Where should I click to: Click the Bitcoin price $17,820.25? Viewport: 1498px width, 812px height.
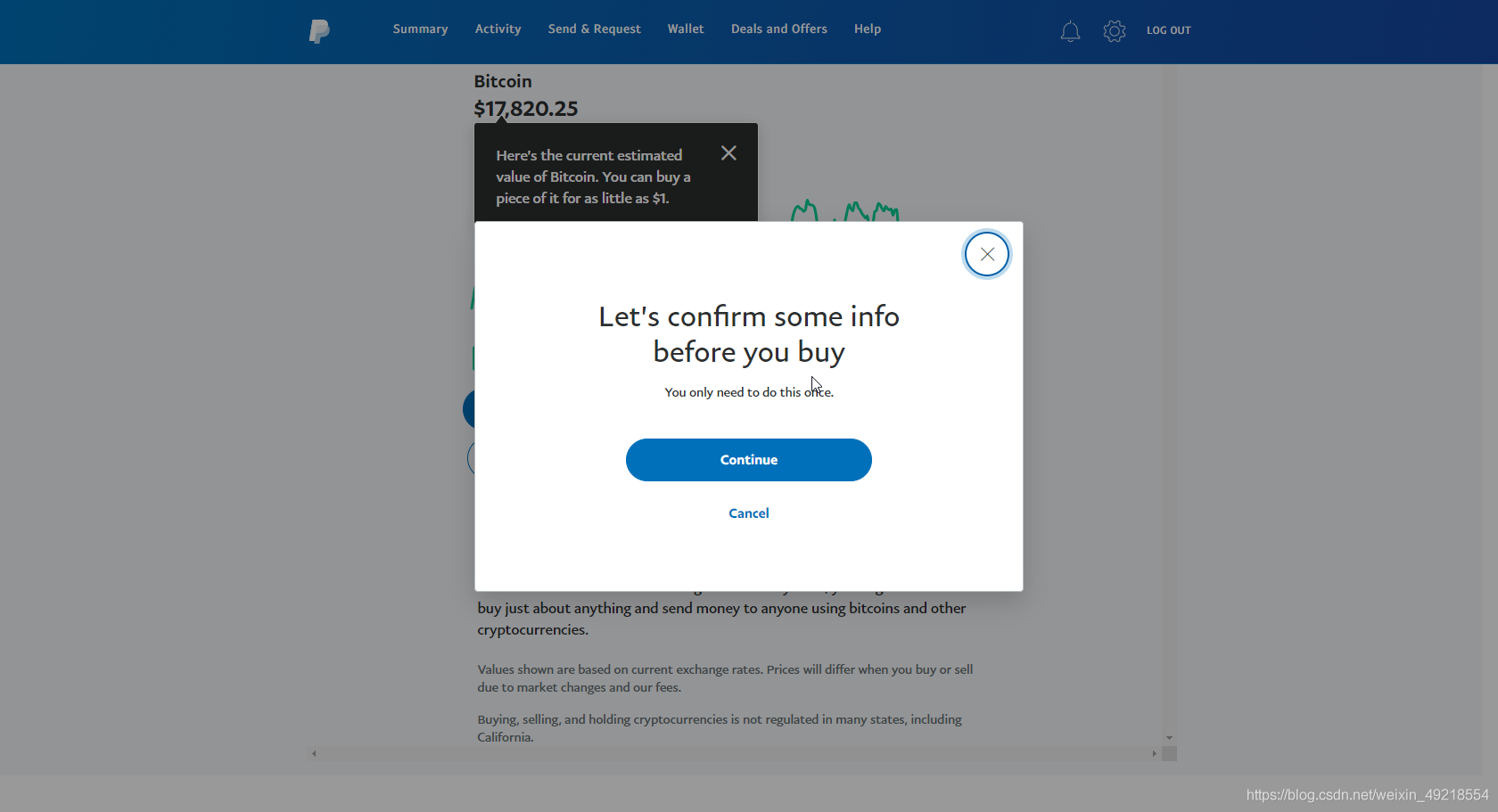tap(526, 109)
